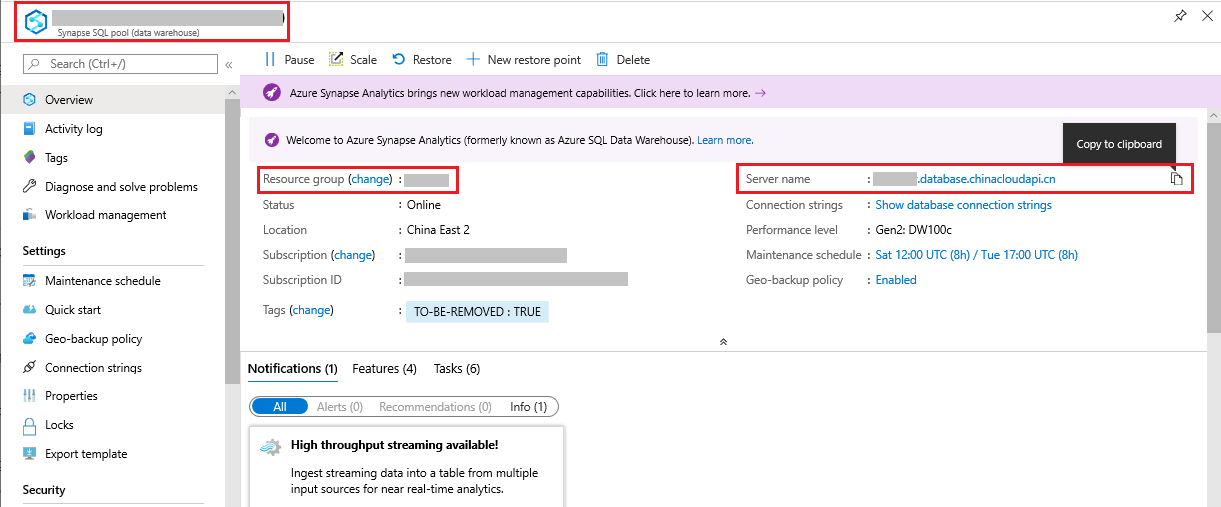Switch to the Tasks (6) tab

[456, 369]
